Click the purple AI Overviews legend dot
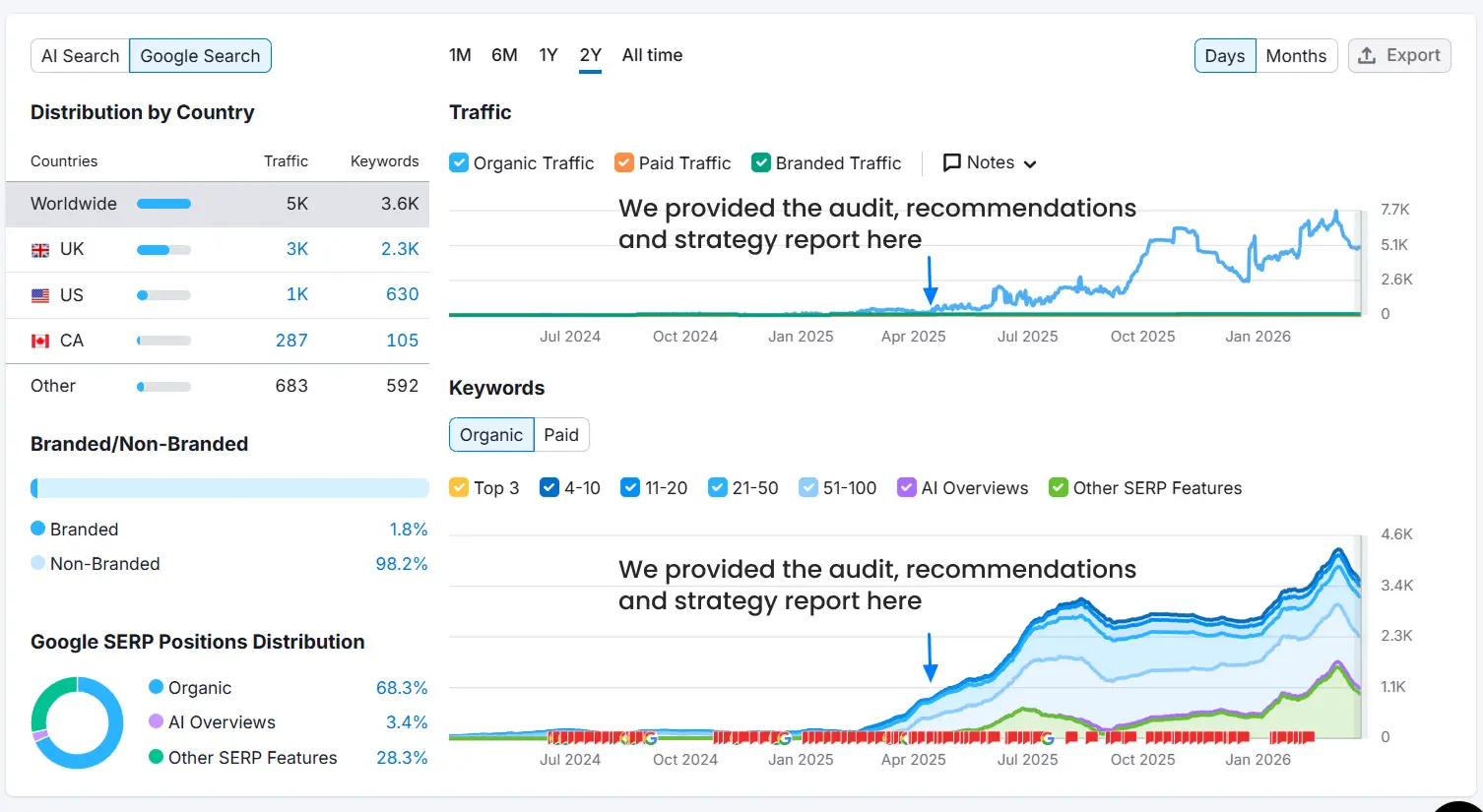This screenshot has height=812, width=1483. [x=156, y=721]
